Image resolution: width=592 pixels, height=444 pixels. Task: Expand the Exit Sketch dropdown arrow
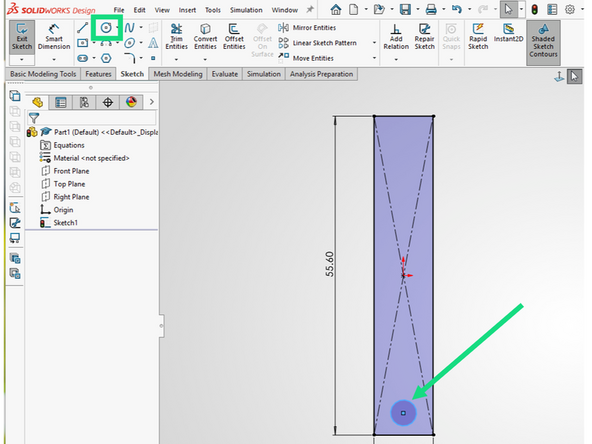(x=22, y=60)
